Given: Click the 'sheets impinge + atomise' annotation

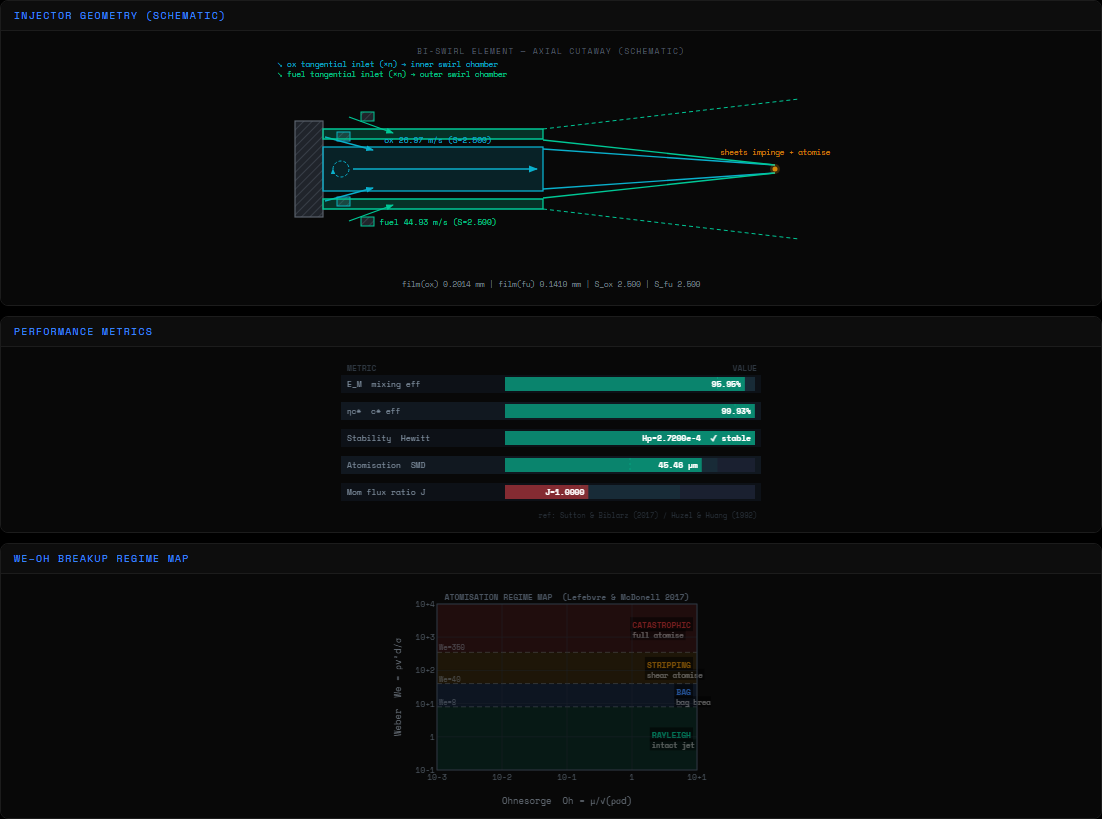Looking at the screenshot, I should (775, 152).
